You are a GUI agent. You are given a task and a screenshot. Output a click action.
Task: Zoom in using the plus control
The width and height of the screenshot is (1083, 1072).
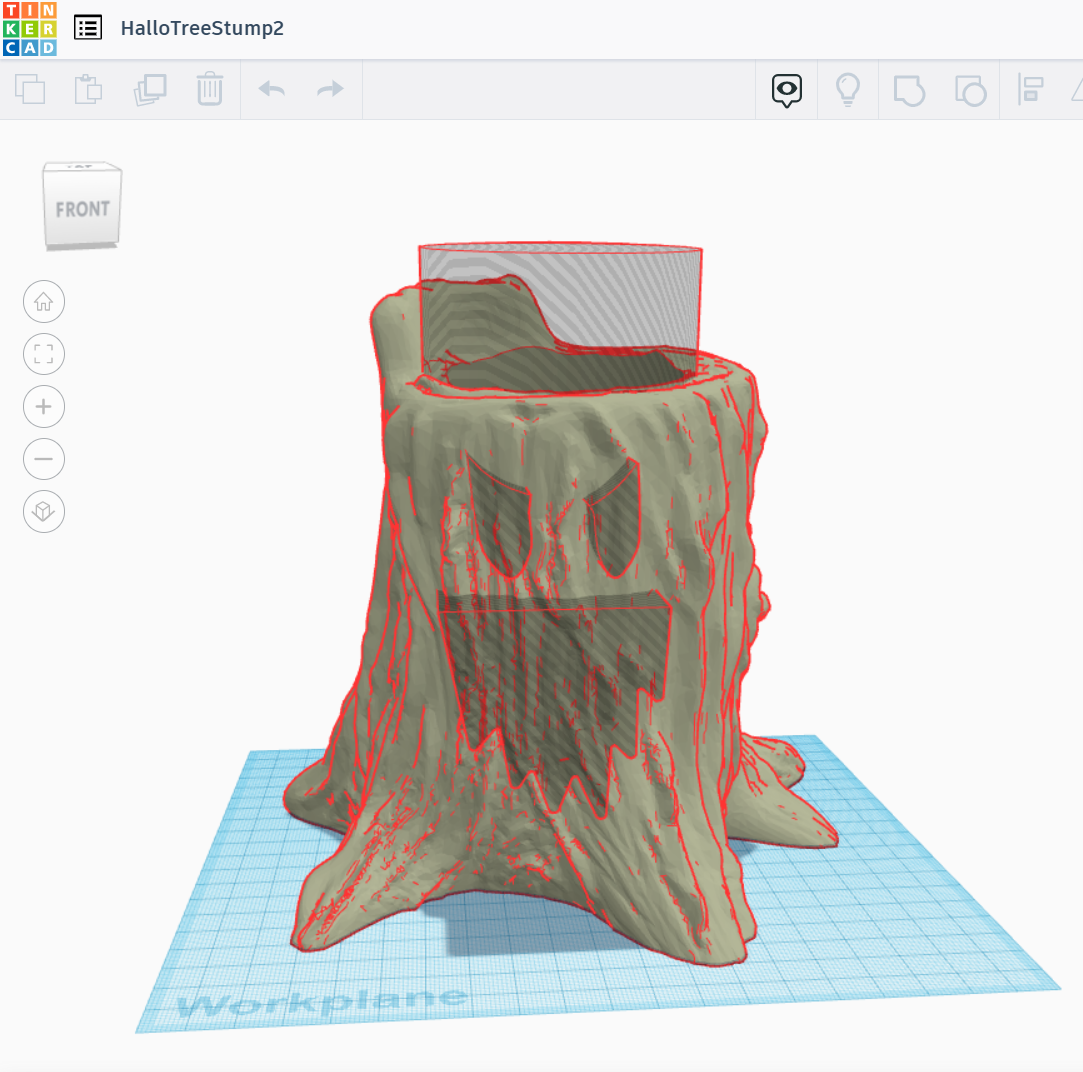44,406
